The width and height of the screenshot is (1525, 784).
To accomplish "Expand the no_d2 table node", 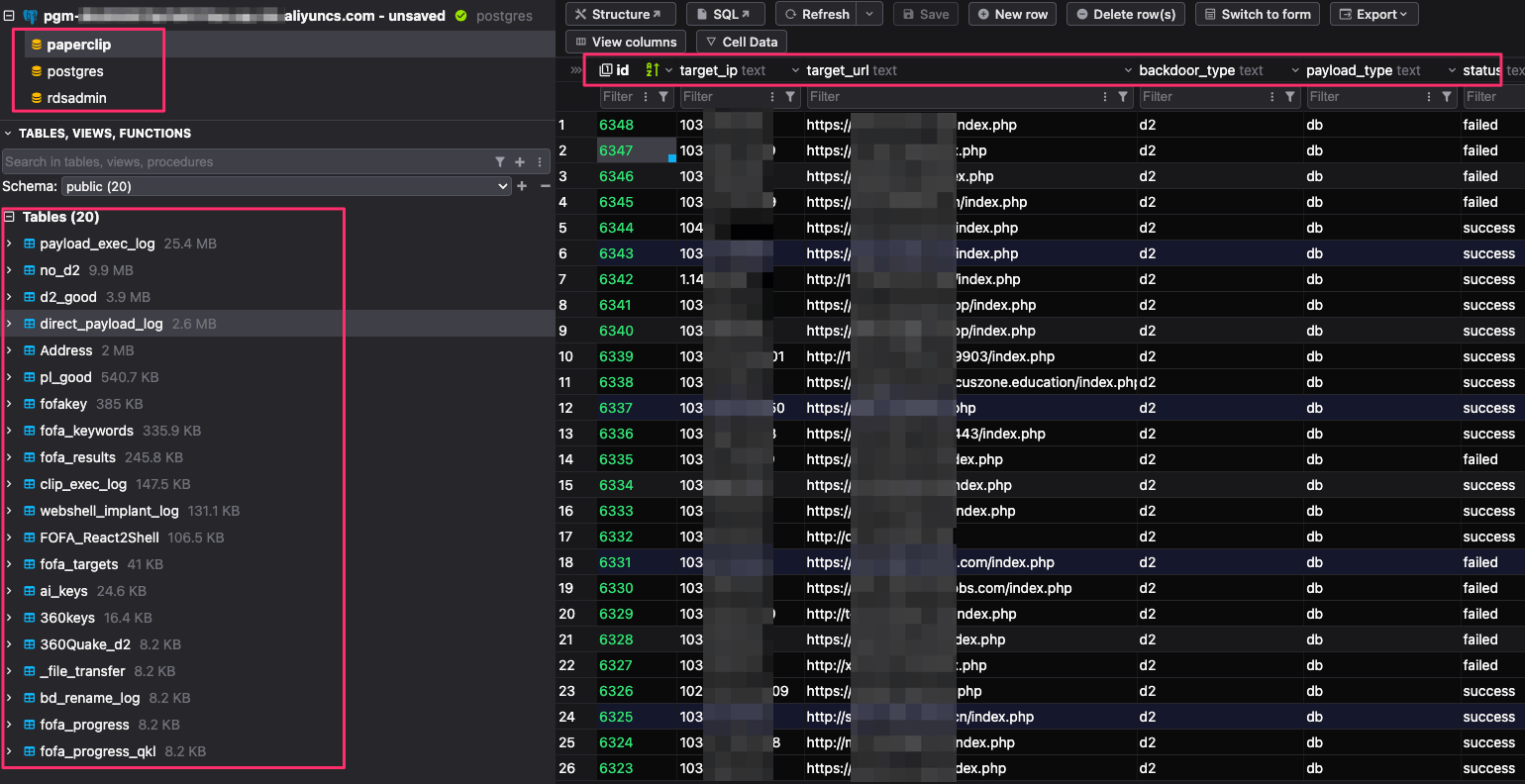I will click(x=9, y=270).
